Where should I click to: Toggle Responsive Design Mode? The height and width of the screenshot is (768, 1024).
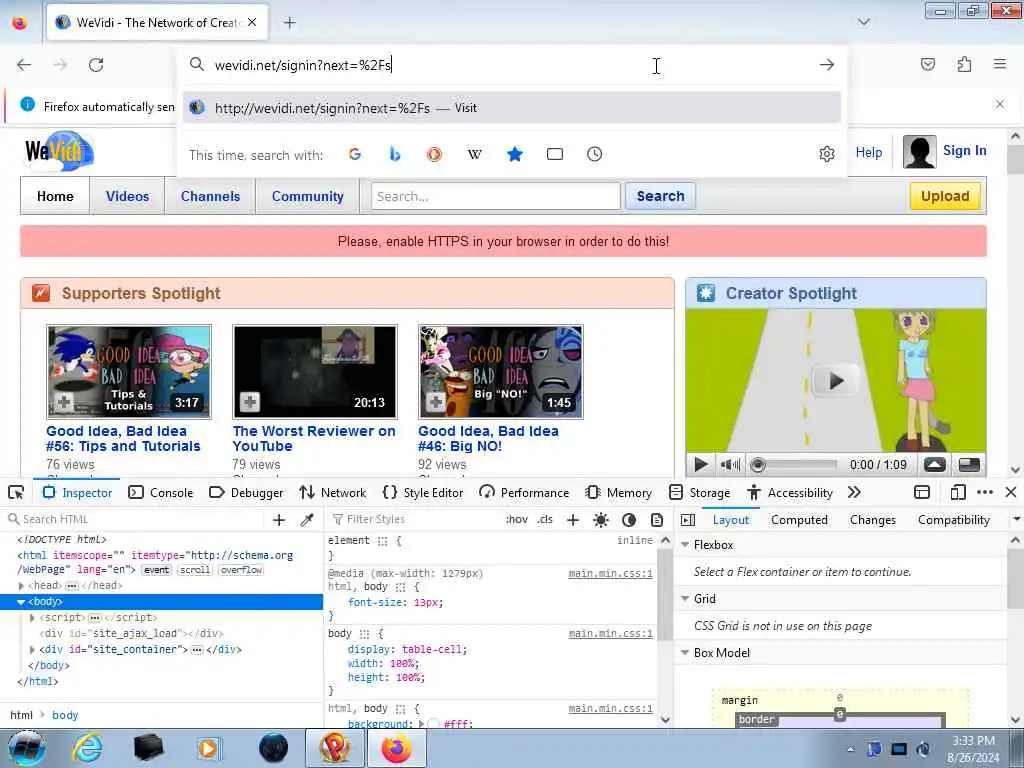[958, 492]
